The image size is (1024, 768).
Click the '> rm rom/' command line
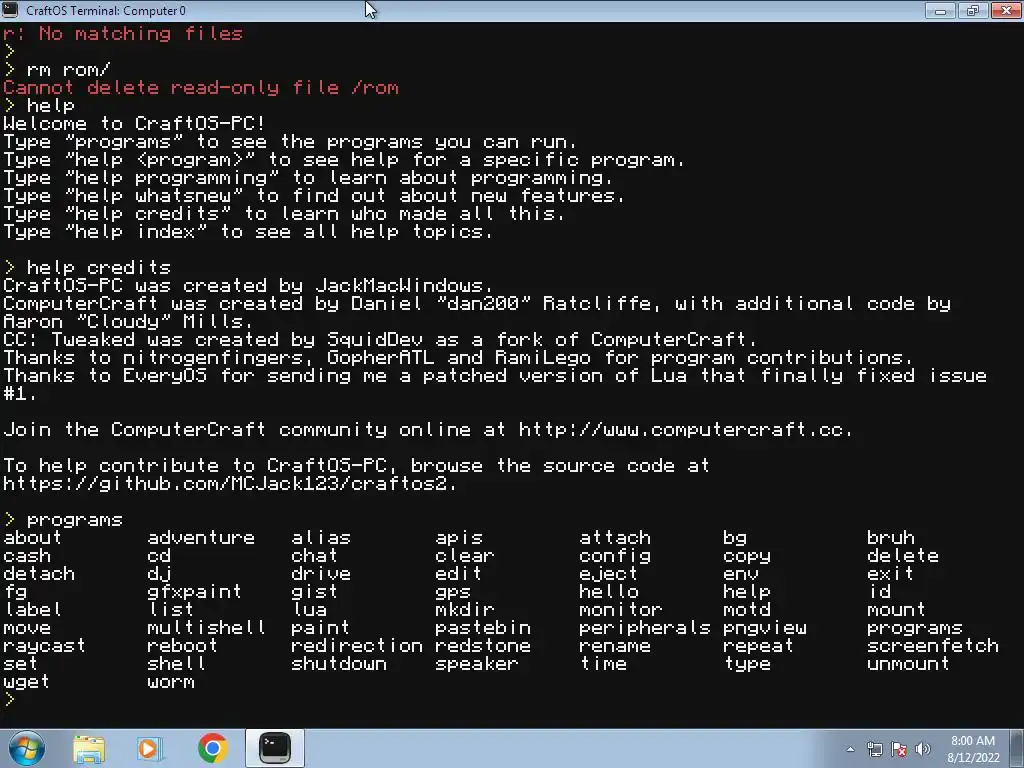57,69
